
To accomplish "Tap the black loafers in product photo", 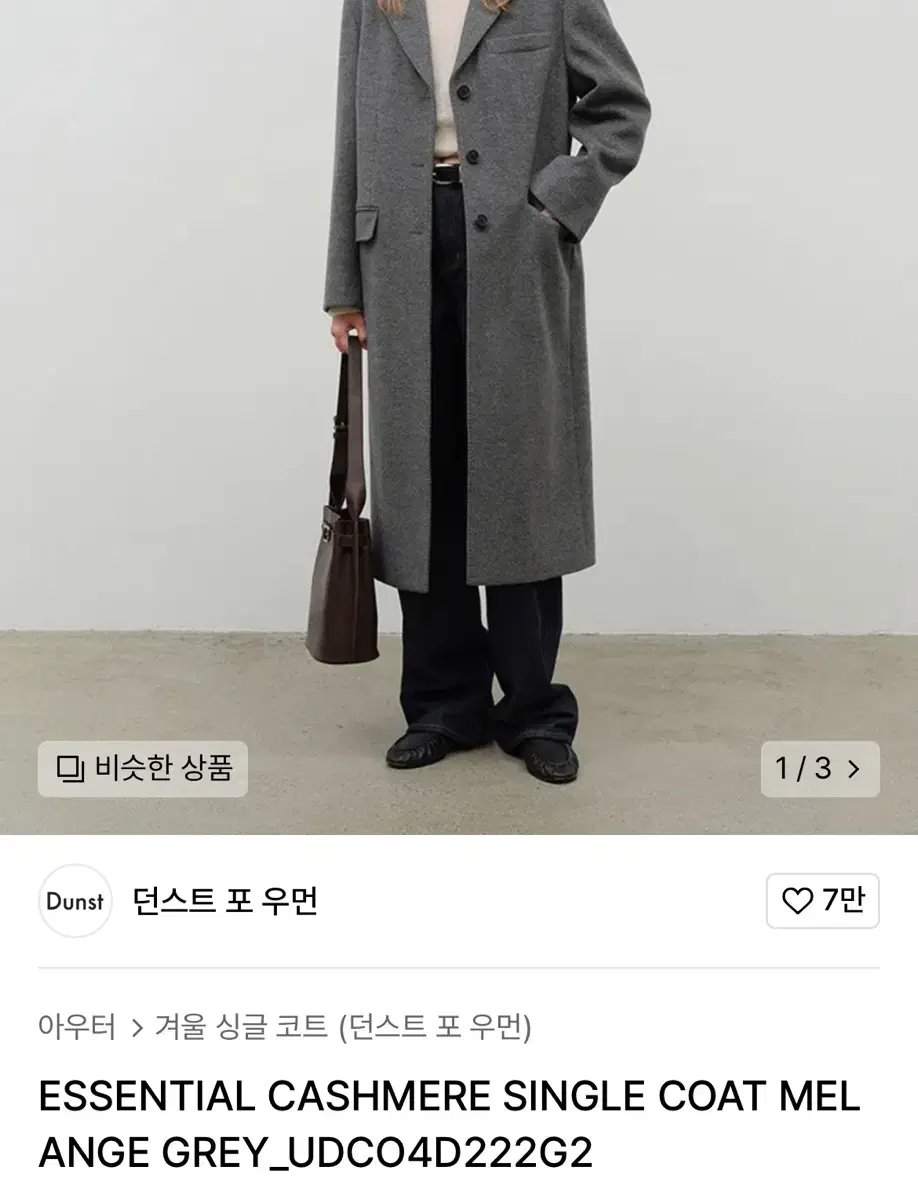I will point(483,755).
